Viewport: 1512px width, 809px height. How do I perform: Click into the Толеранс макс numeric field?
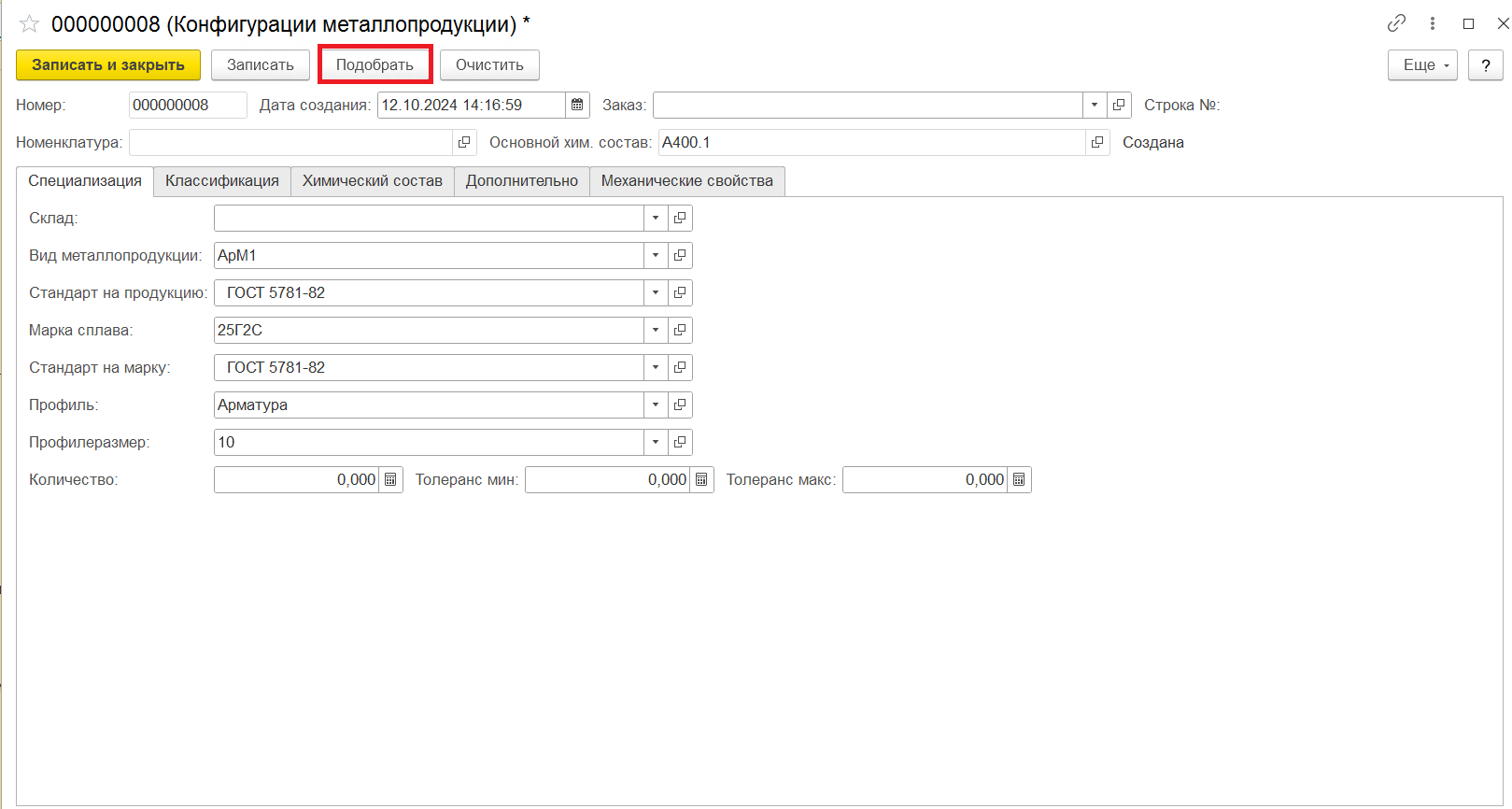point(925,479)
